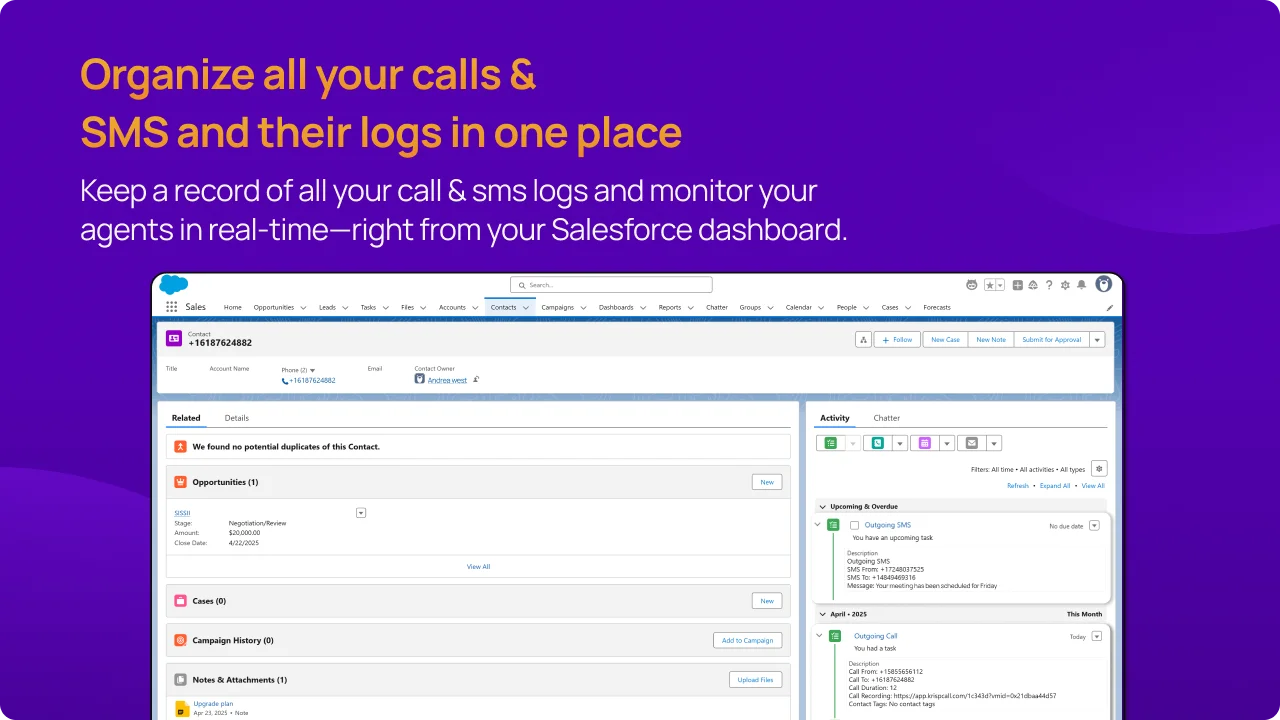Open the Trailhead guidance icon

[x=1033, y=285]
